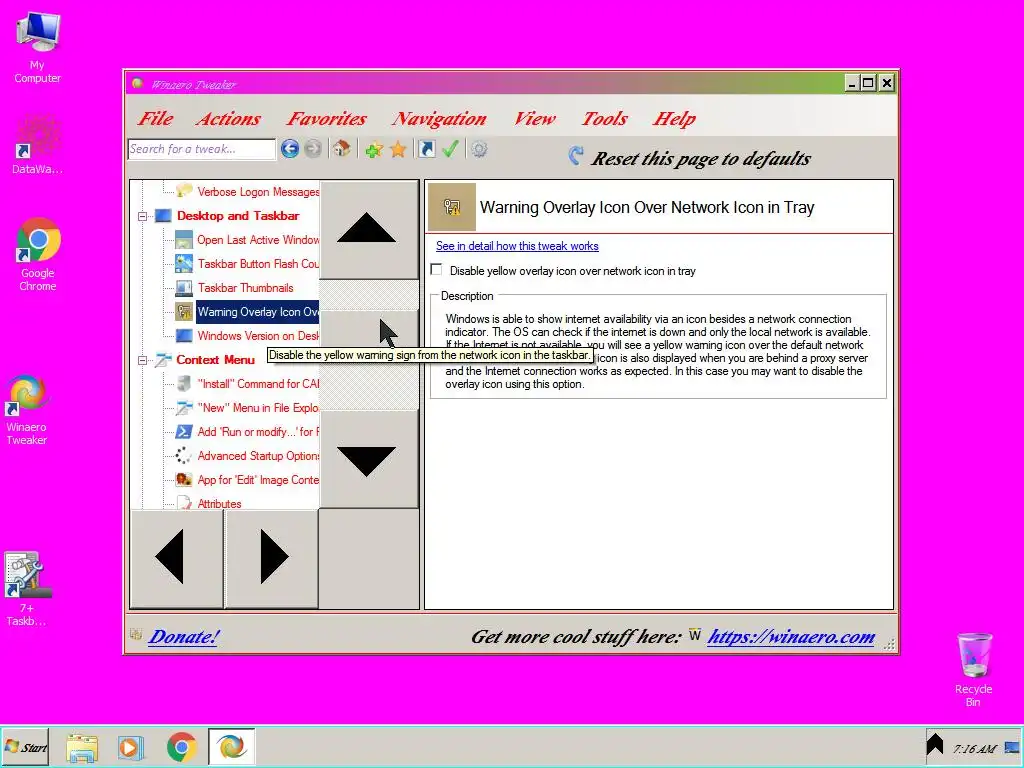Click the Advanced Startup Options spinner icon
The height and width of the screenshot is (768, 1024).
184,456
